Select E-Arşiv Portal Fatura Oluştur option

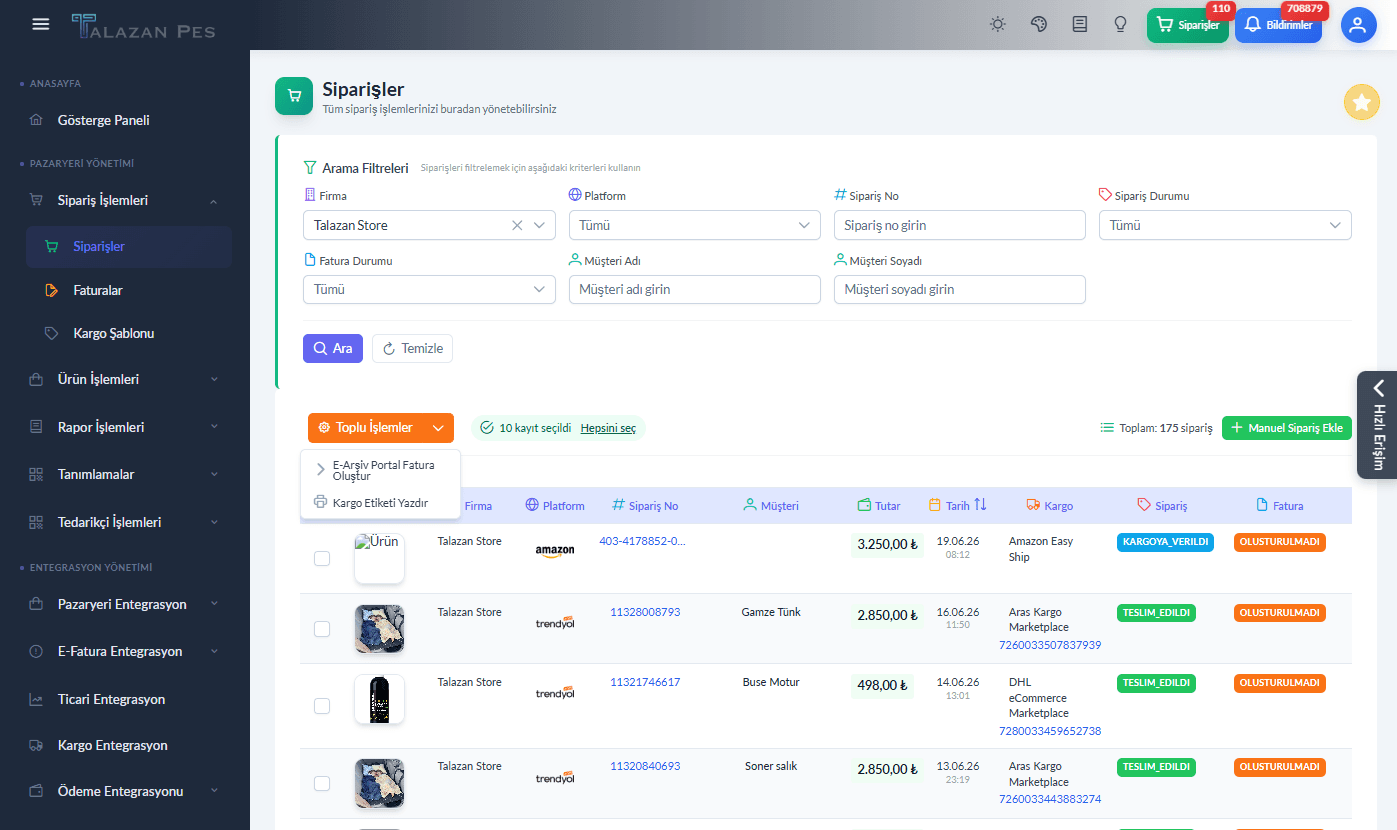pyautogui.click(x=380, y=470)
